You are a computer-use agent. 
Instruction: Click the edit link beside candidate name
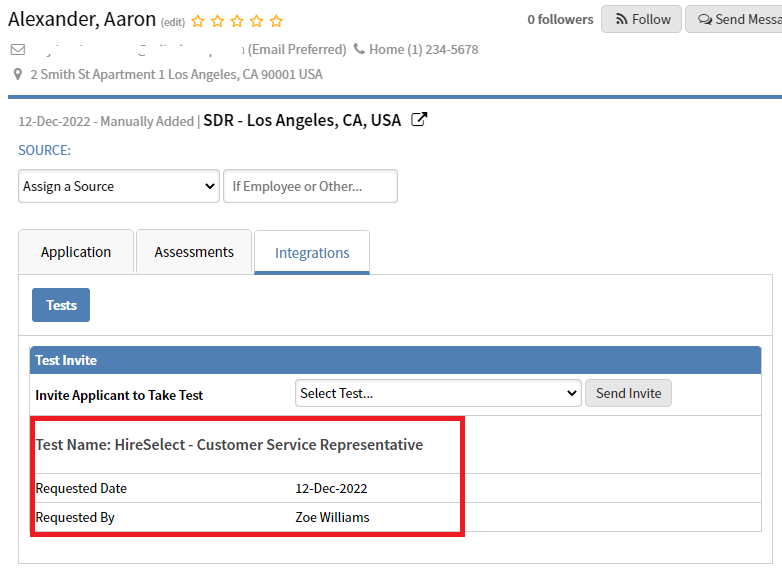point(173,22)
